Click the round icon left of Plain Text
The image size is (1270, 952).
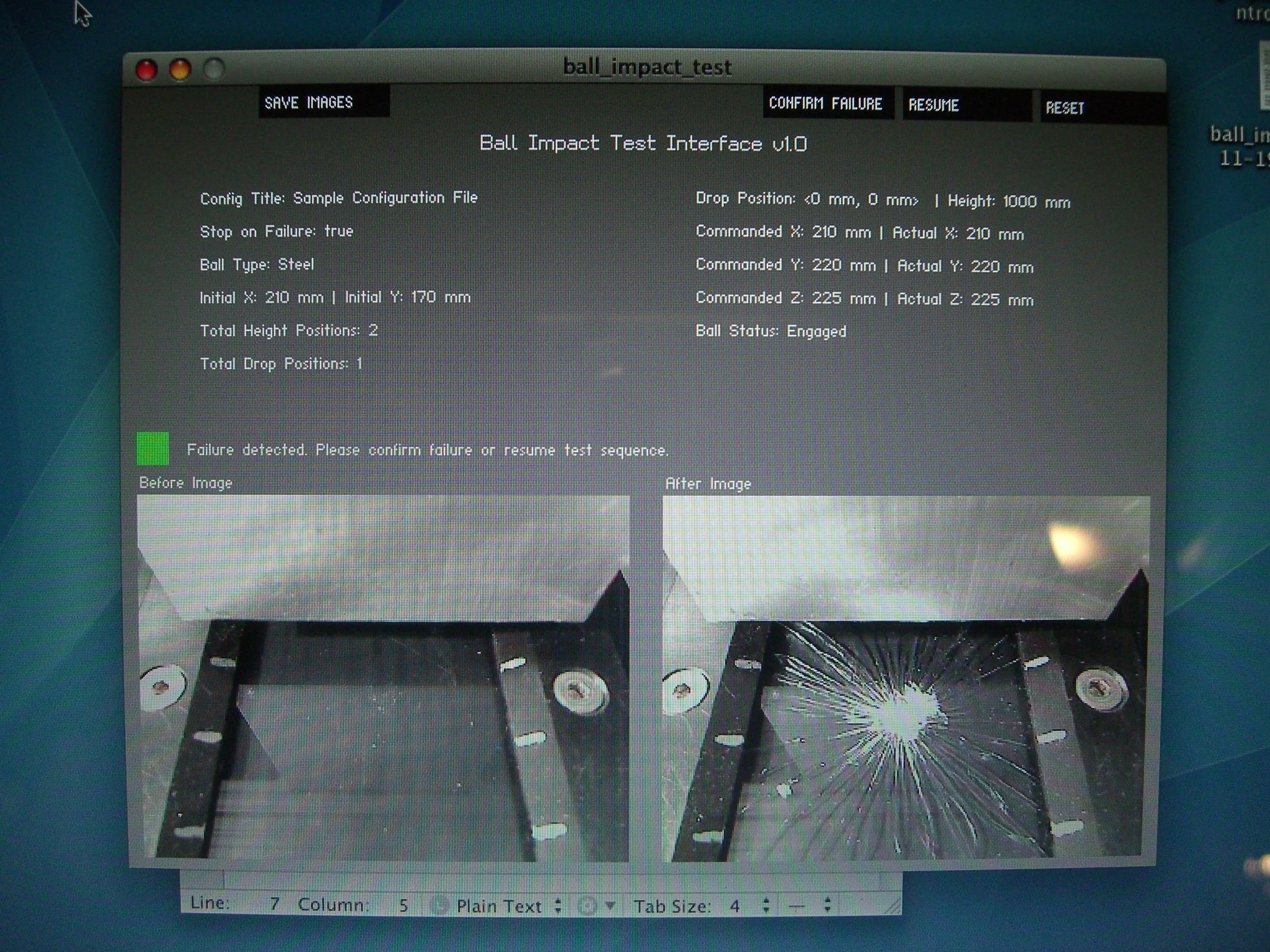point(439,906)
